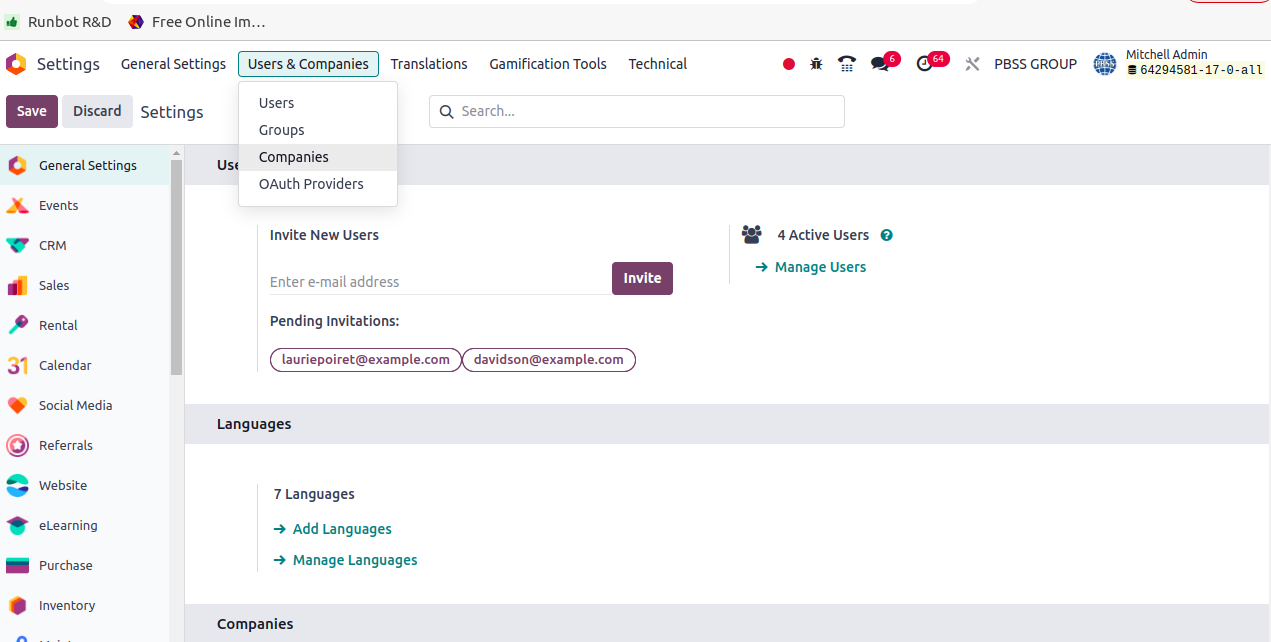Open the Translations menu

tap(429, 64)
